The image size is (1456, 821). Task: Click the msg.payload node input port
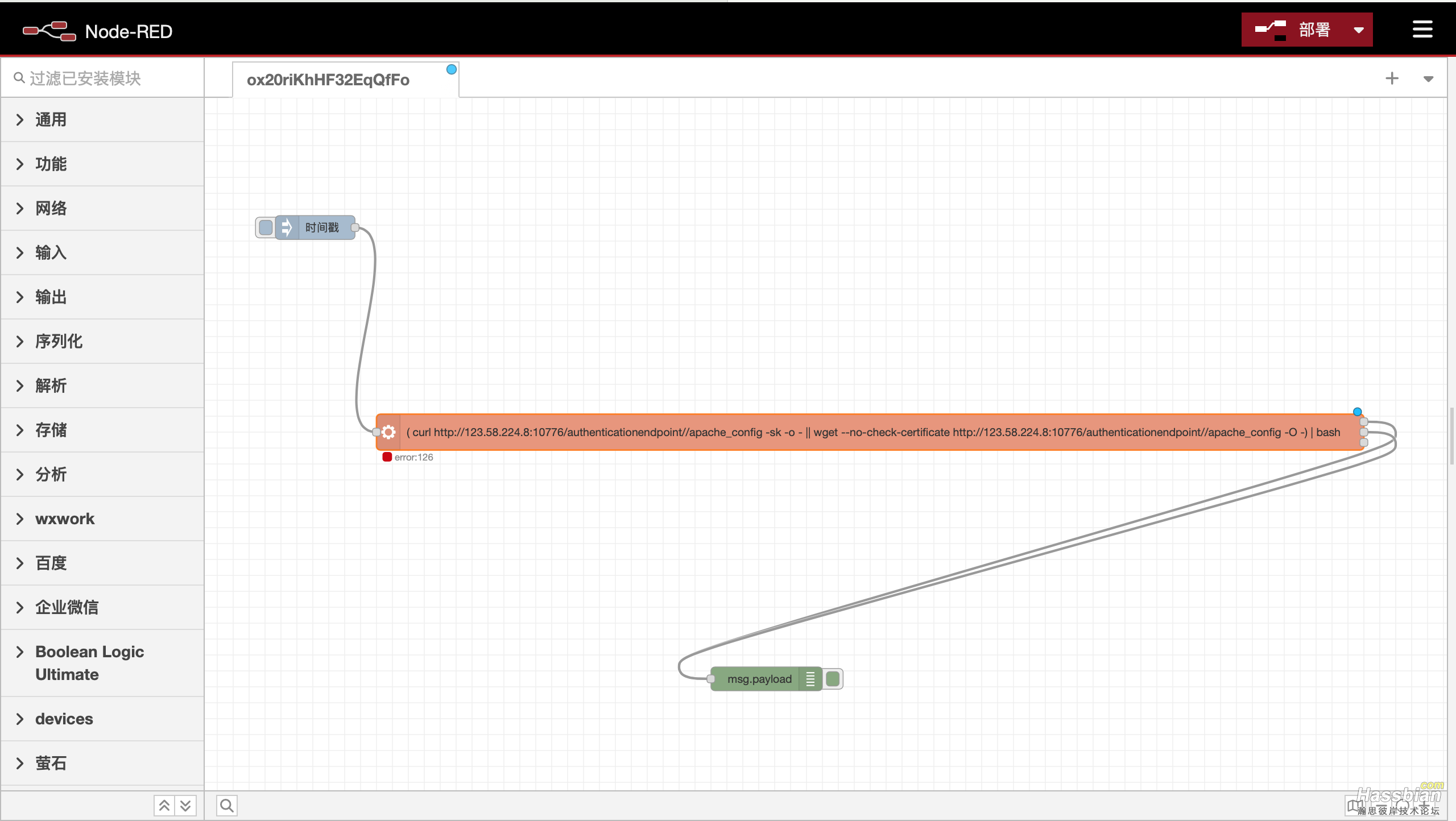(x=710, y=679)
